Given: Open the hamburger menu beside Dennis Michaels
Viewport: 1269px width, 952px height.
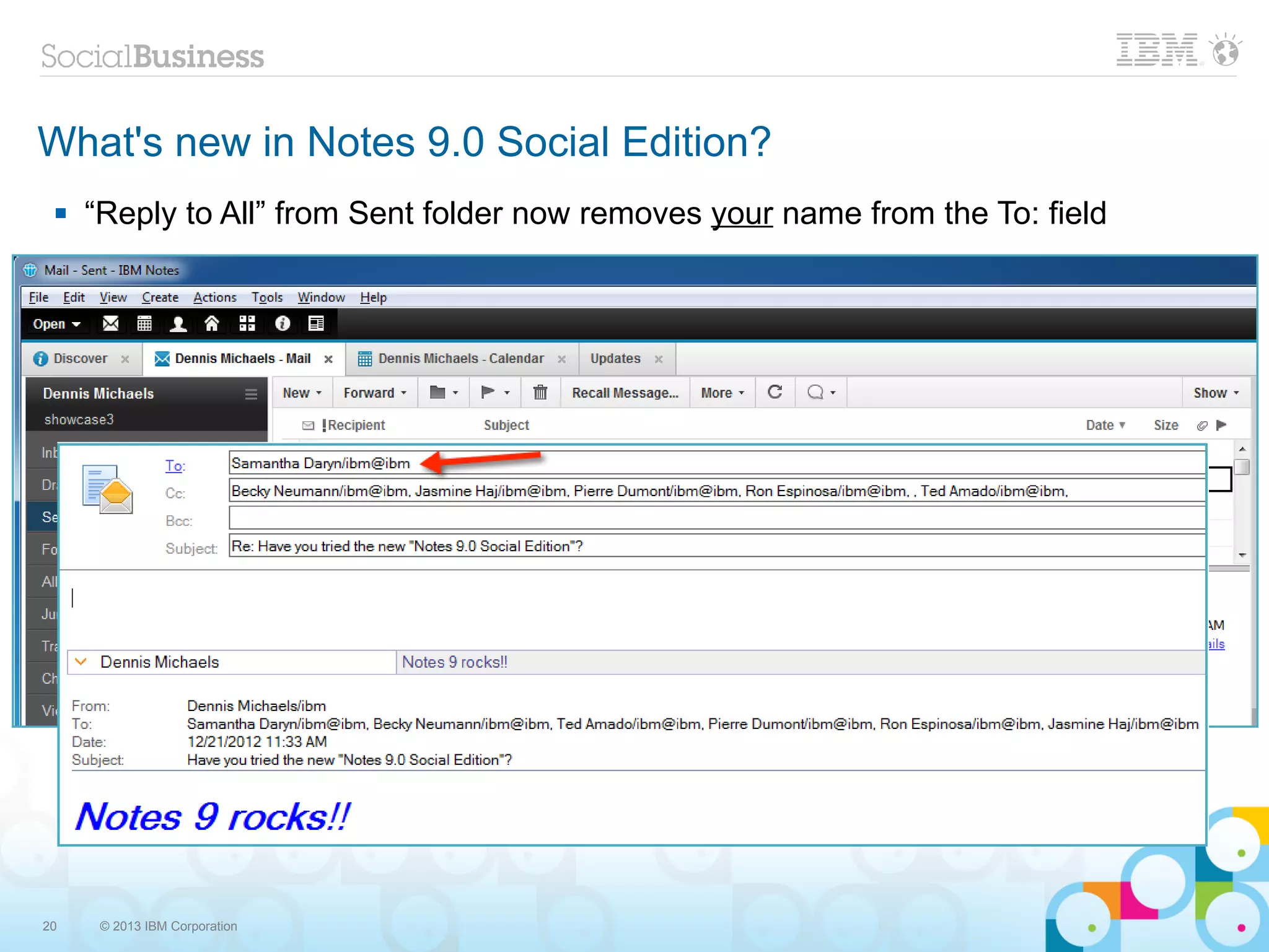Looking at the screenshot, I should (x=251, y=394).
